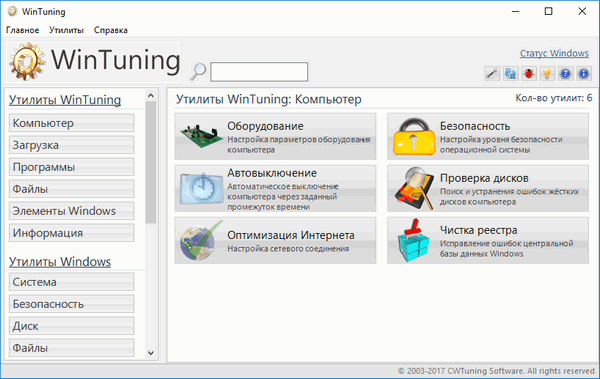Open the Утилиты menu
Viewport: 600px width, 379px height.
click(66, 30)
